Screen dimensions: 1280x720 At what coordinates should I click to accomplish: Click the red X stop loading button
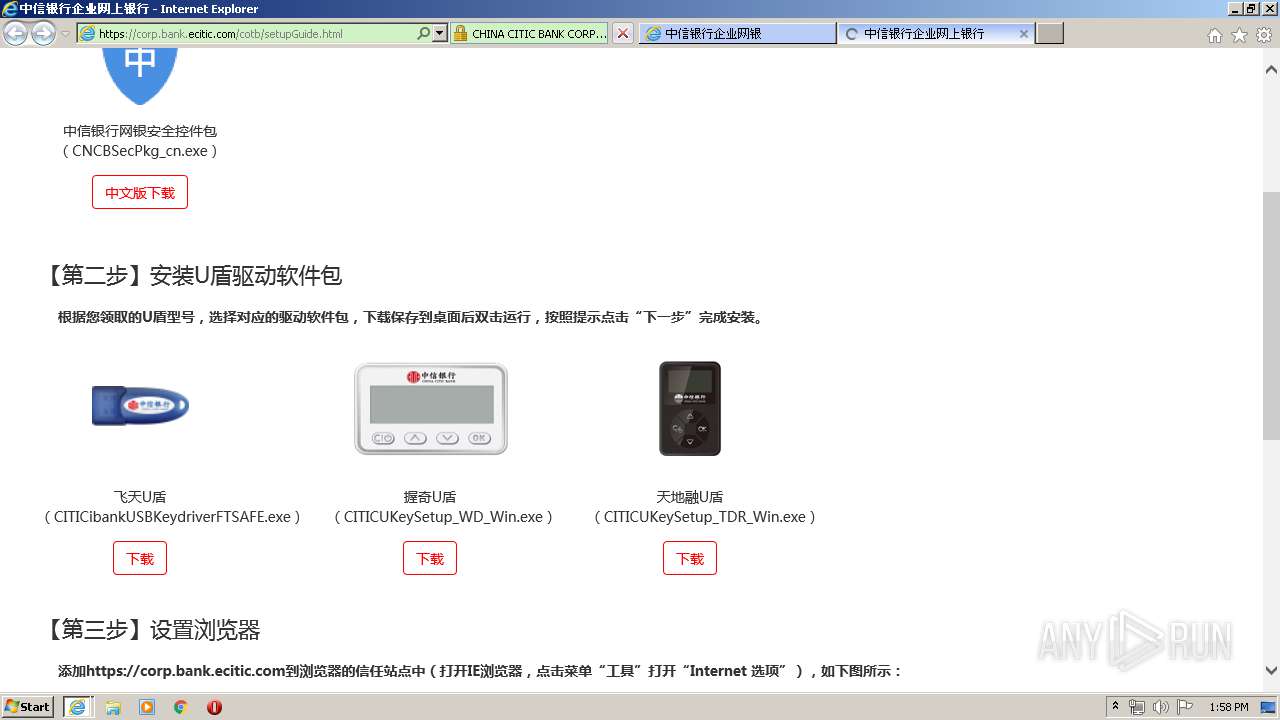pyautogui.click(x=623, y=33)
